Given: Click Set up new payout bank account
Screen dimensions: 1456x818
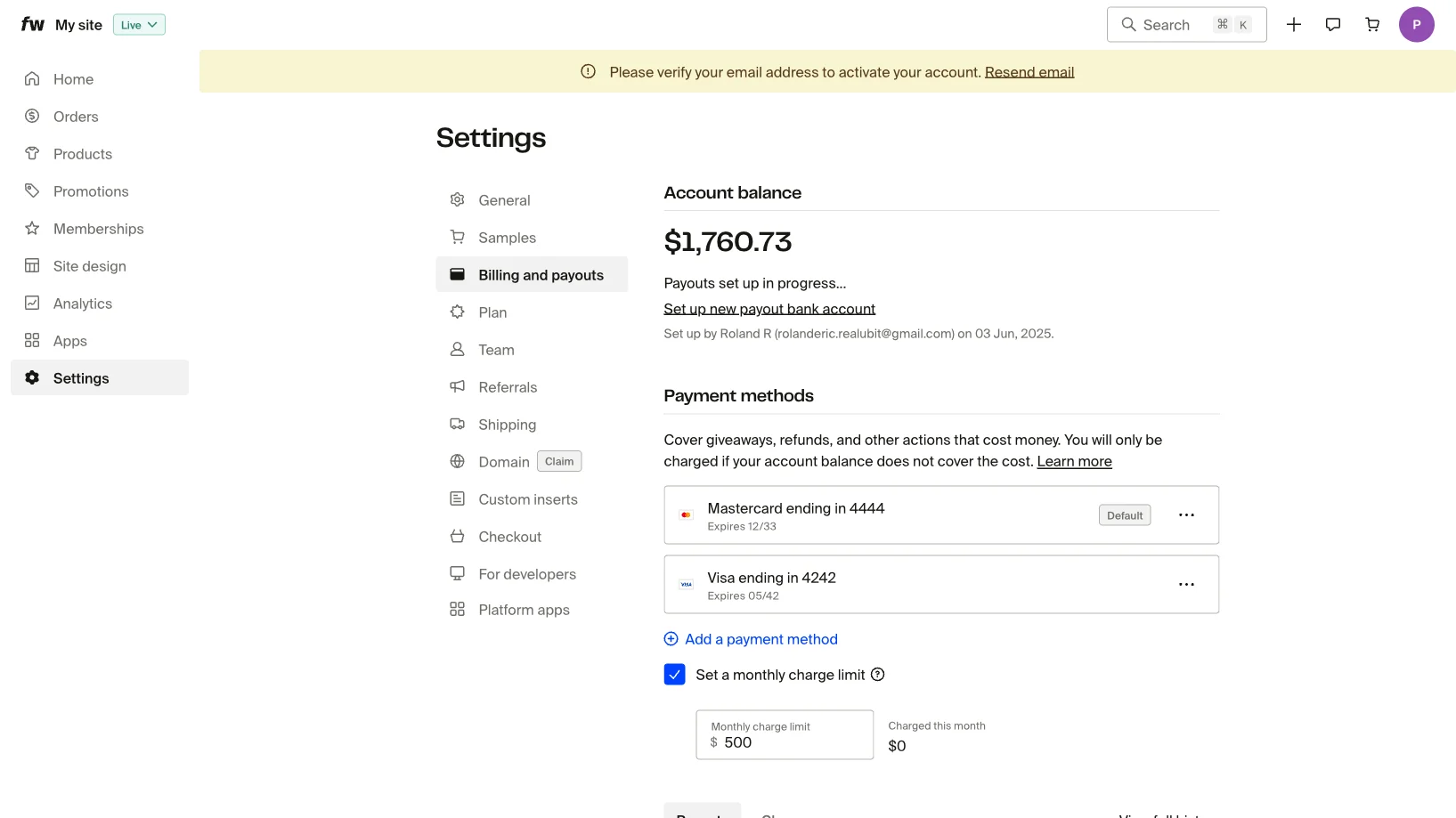Looking at the screenshot, I should [x=769, y=309].
